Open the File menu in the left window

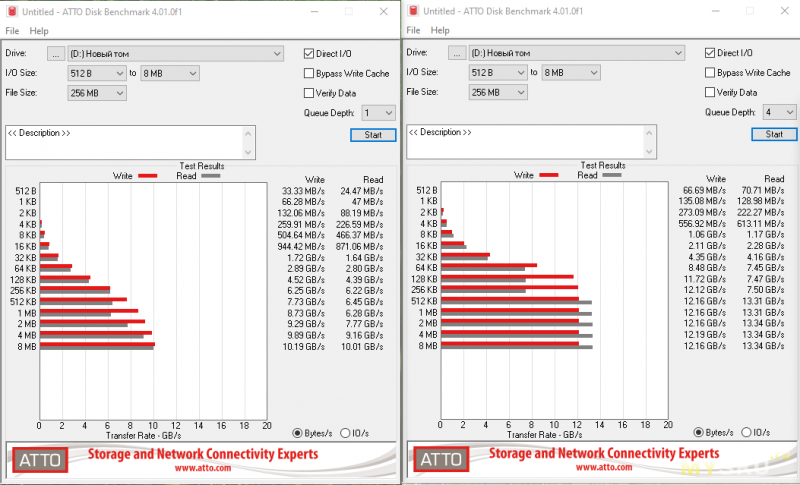[x=12, y=31]
